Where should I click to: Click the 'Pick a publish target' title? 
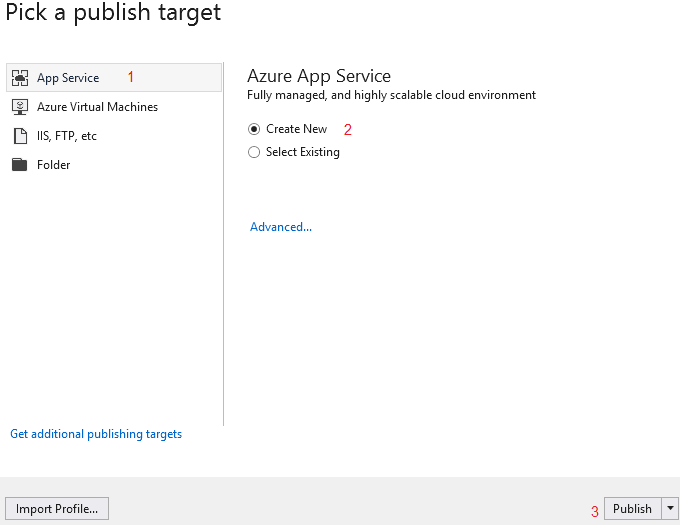click(x=113, y=12)
